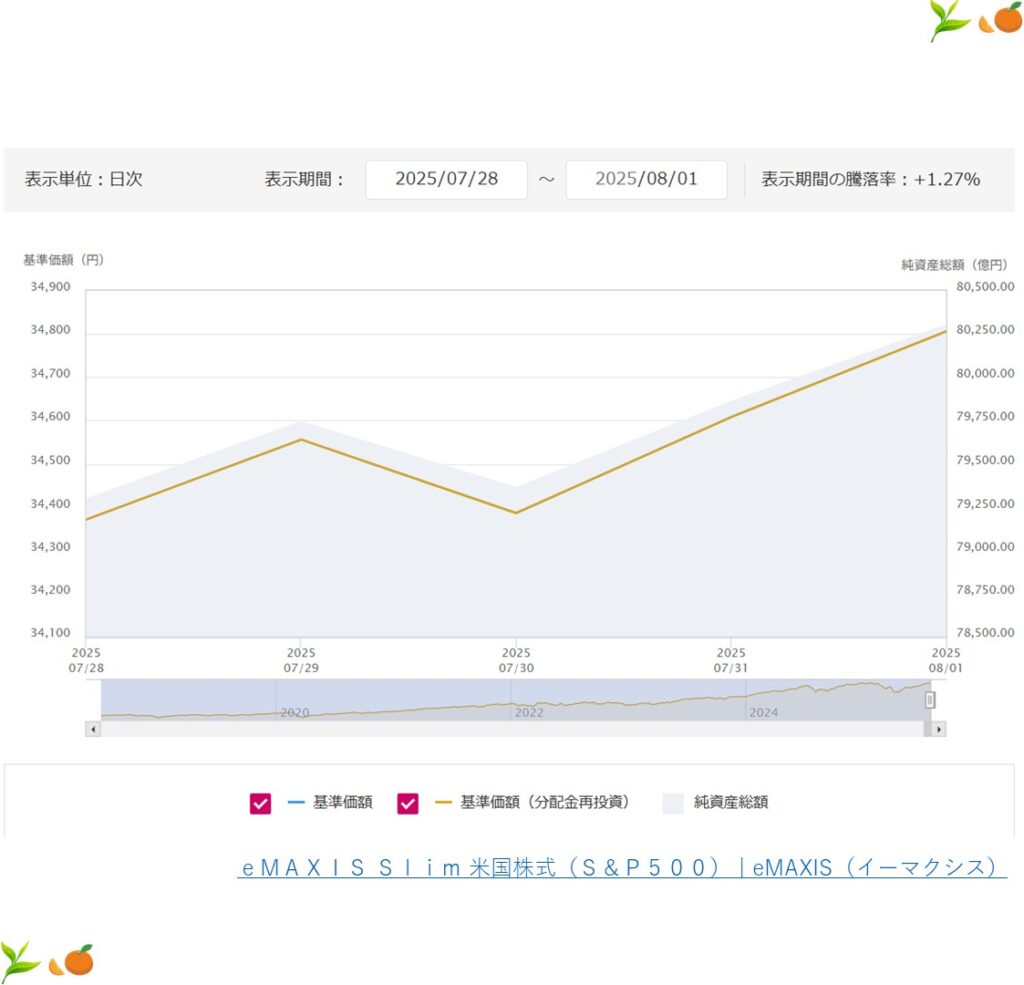This screenshot has height=985, width=1024.
Task: Click the blue 基準価額 legend line marker
Action: 296,802
